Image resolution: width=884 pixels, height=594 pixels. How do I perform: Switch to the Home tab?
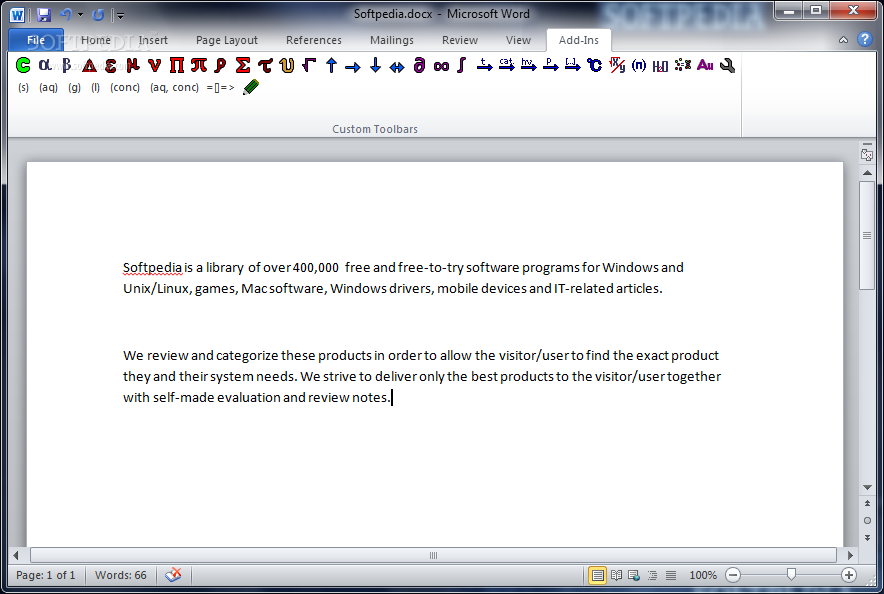pos(96,40)
